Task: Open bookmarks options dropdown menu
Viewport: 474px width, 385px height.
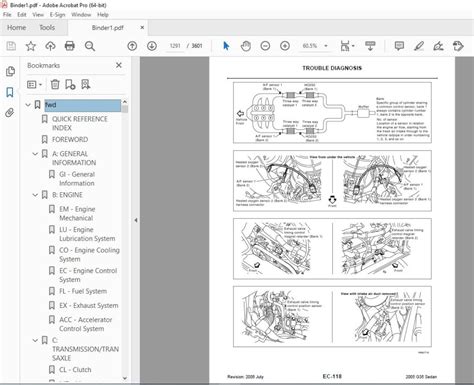Action: pos(34,85)
